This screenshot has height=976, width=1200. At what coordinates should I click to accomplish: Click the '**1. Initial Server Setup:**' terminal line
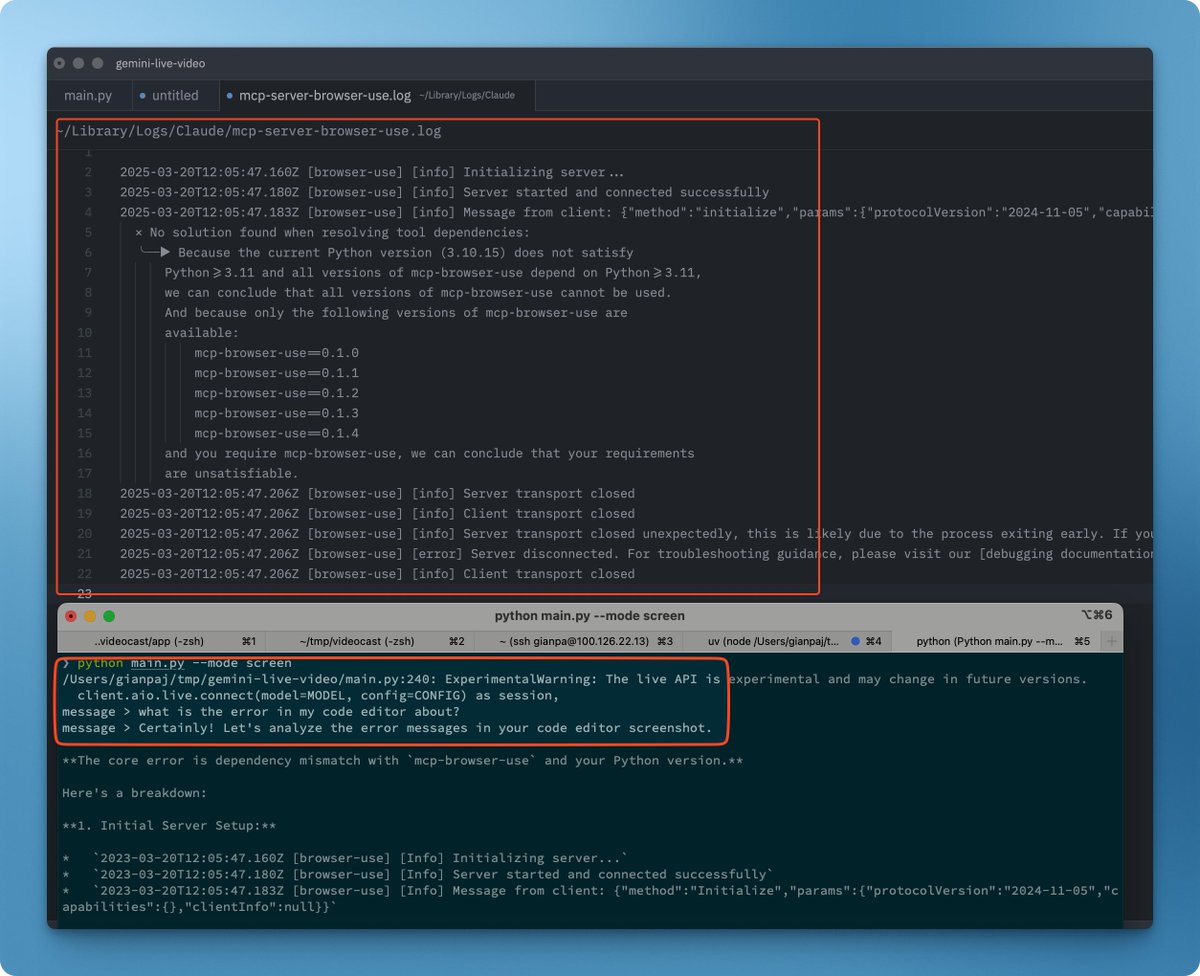[x=169, y=825]
